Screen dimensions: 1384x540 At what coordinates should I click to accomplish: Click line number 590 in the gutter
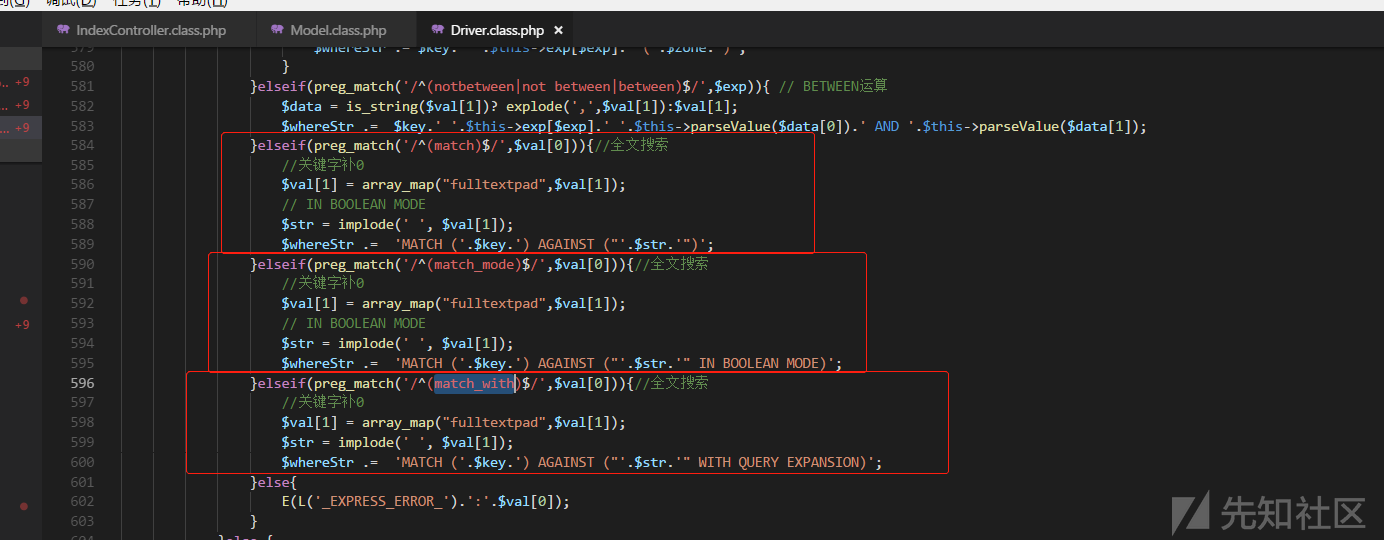point(82,264)
